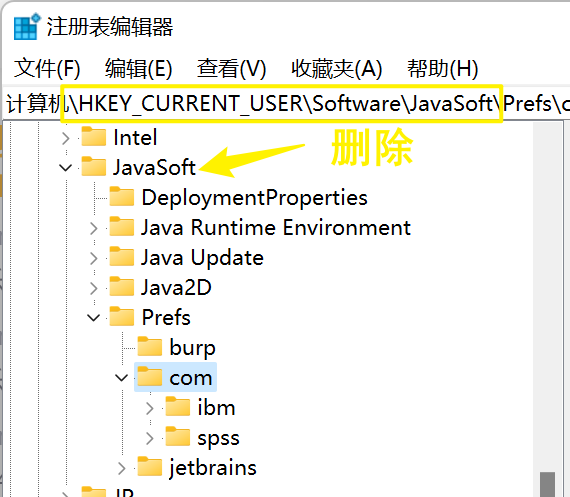This screenshot has height=497, width=570.
Task: Expand the jetbrains key
Action: 122,468
